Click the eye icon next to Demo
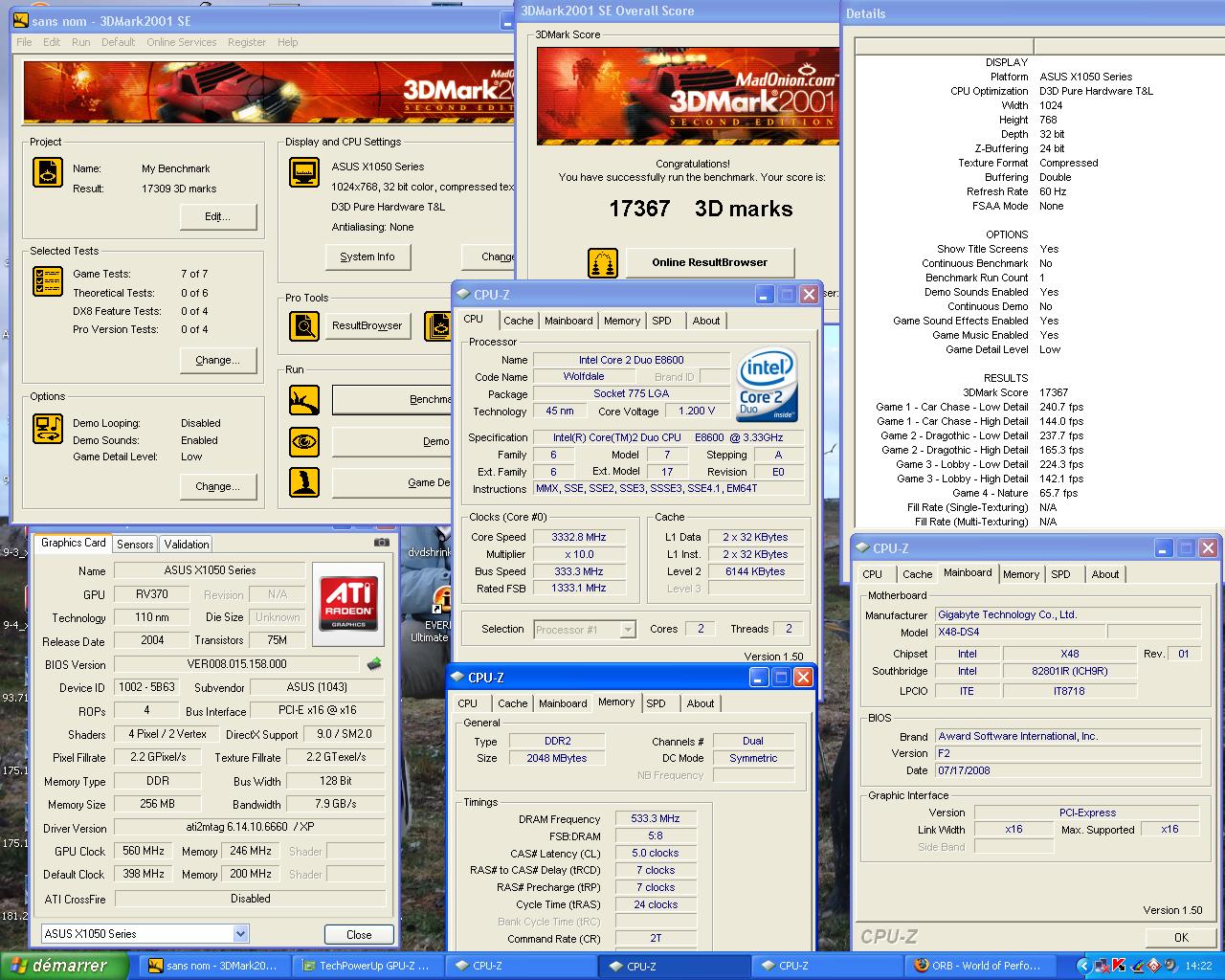Viewport: 1225px width, 980px height. point(304,441)
